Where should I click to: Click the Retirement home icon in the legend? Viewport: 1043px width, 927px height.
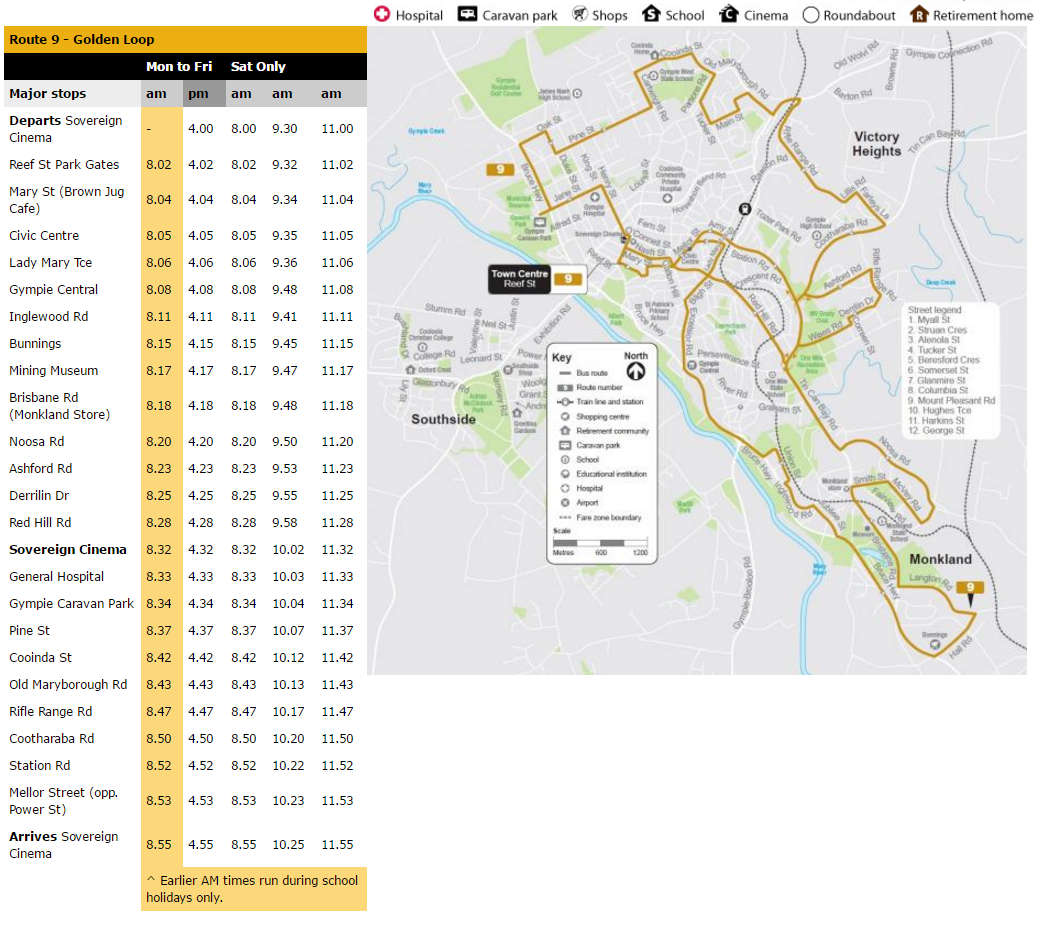coord(919,14)
